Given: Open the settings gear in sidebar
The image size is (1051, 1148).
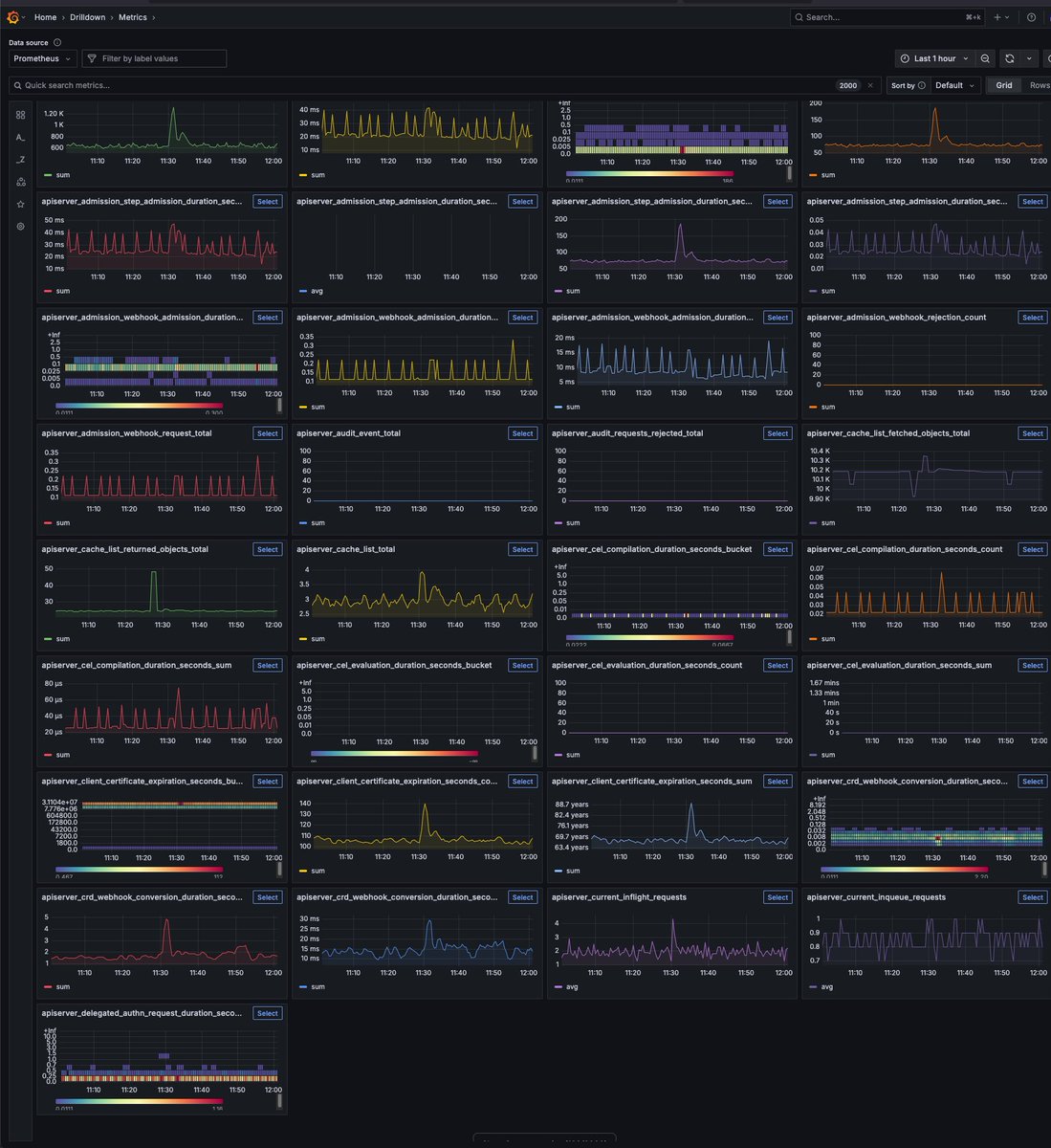Looking at the screenshot, I should coord(20,227).
